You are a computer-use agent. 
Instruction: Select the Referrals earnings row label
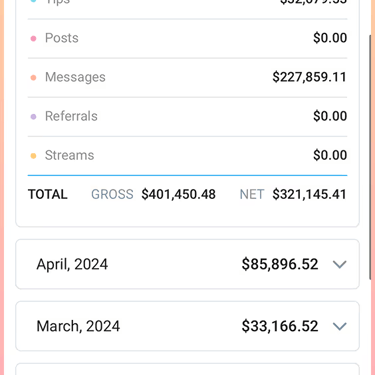point(71,116)
